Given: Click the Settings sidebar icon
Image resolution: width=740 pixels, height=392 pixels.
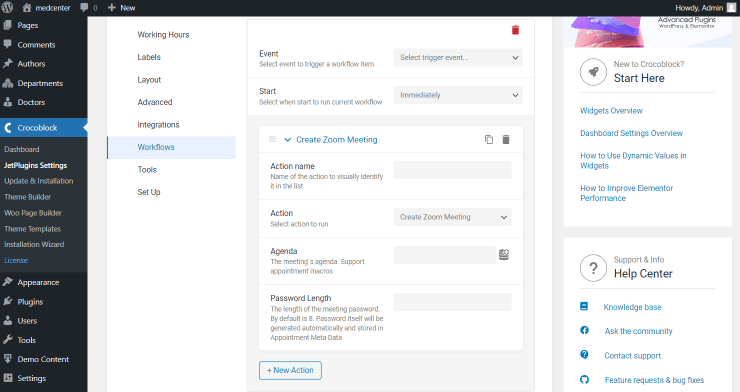Looking at the screenshot, I should point(8,378).
